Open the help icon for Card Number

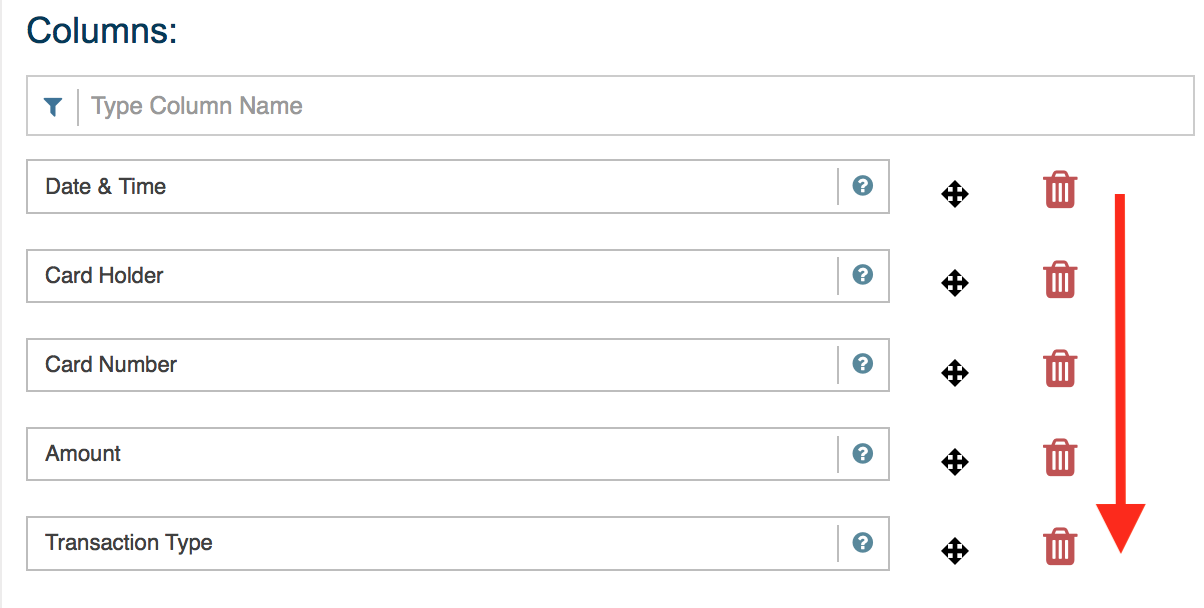click(x=862, y=365)
